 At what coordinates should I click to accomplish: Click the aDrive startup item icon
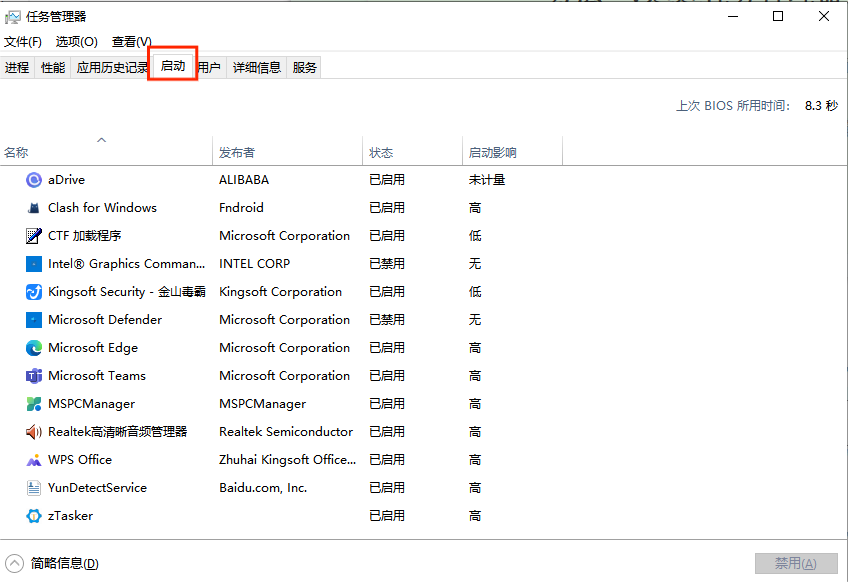[32, 179]
